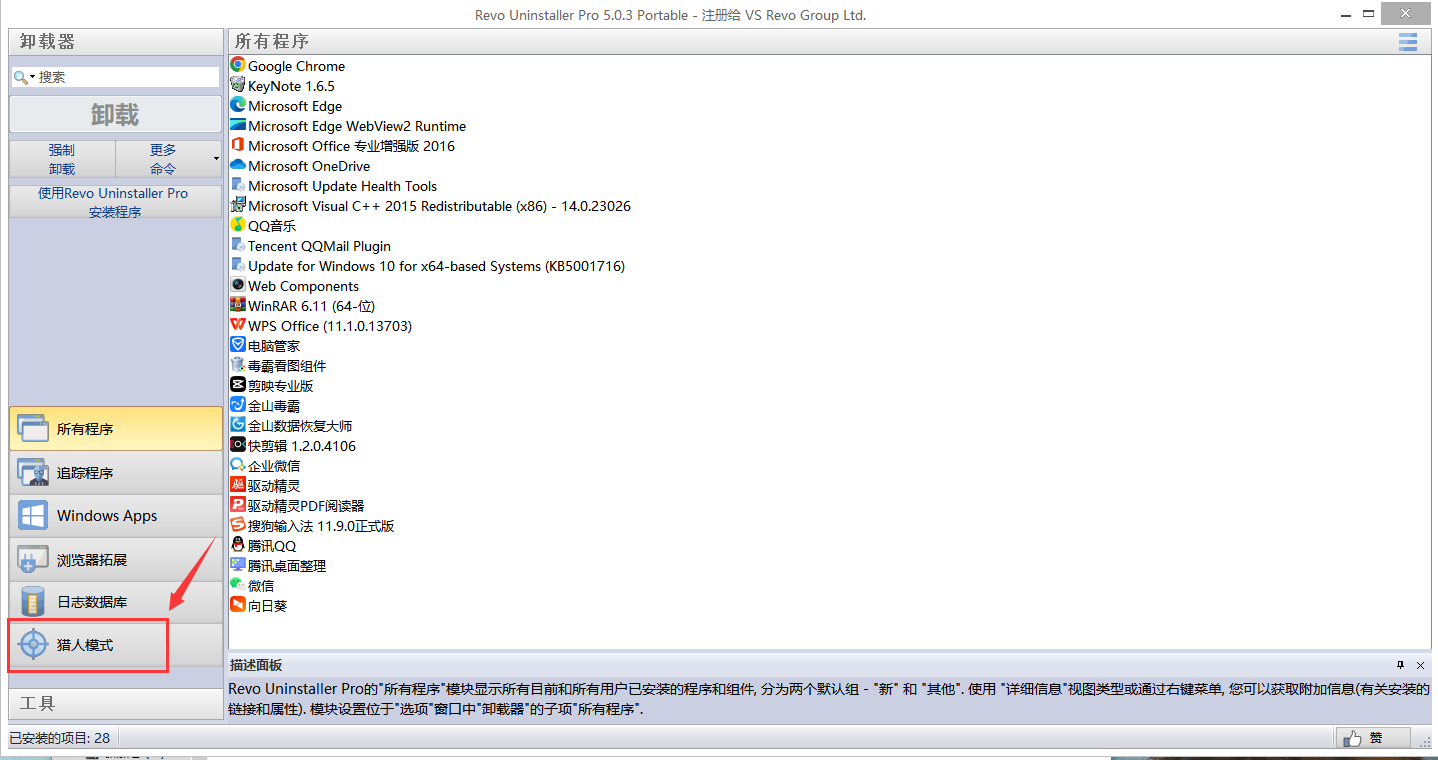Screen dimensions: 1438x760
Task: Click the Web Components icon
Action: (238, 285)
